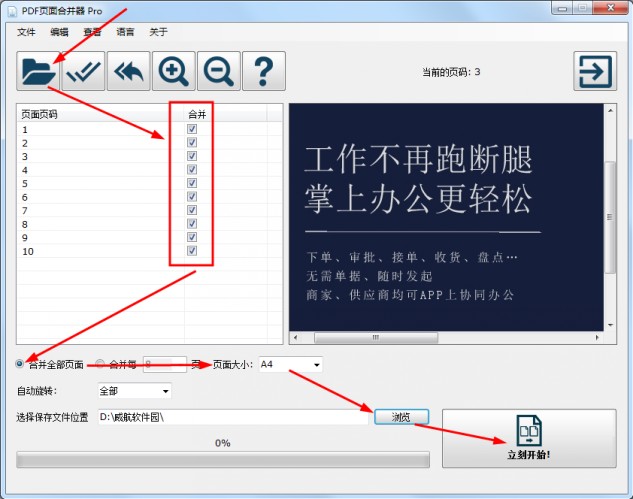The width and height of the screenshot is (633, 499).
Task: Click the save location path field
Action: tap(233, 417)
